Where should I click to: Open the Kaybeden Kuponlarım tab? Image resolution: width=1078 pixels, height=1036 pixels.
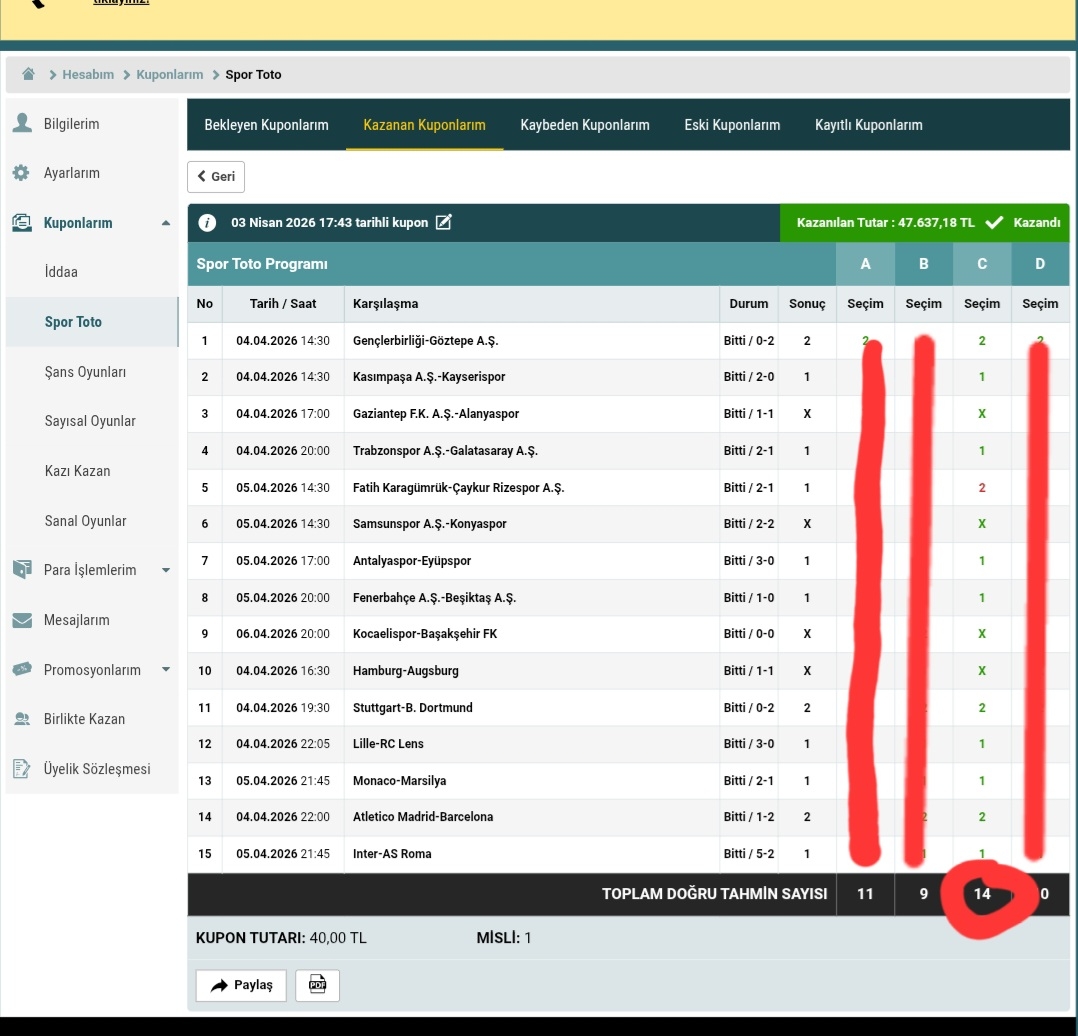tap(585, 125)
